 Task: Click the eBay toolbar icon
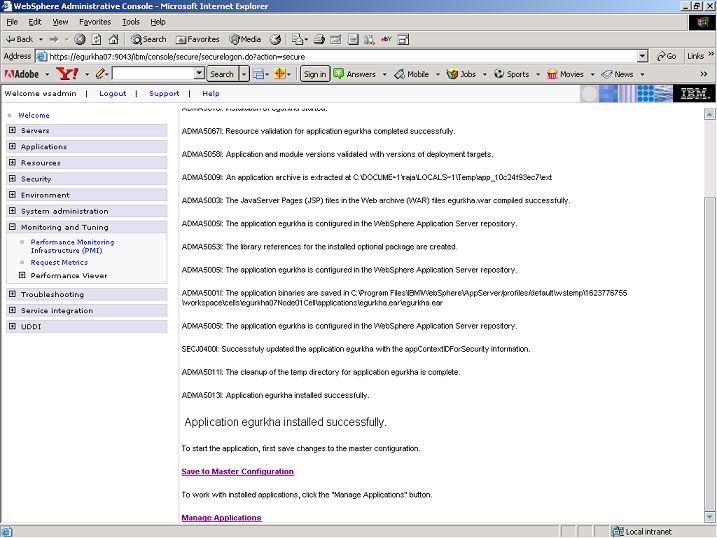click(x=386, y=39)
